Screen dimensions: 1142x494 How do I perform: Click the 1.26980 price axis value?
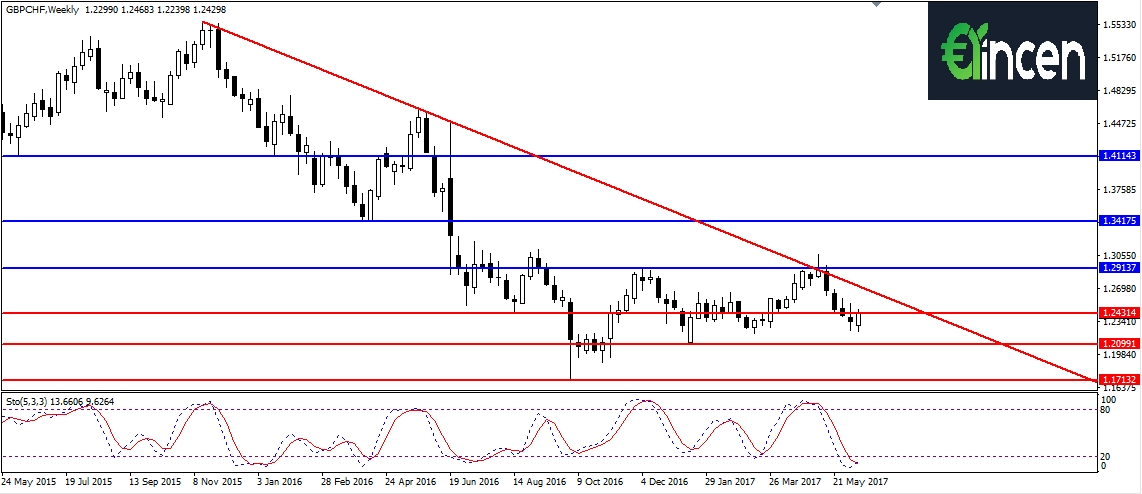pos(1119,289)
